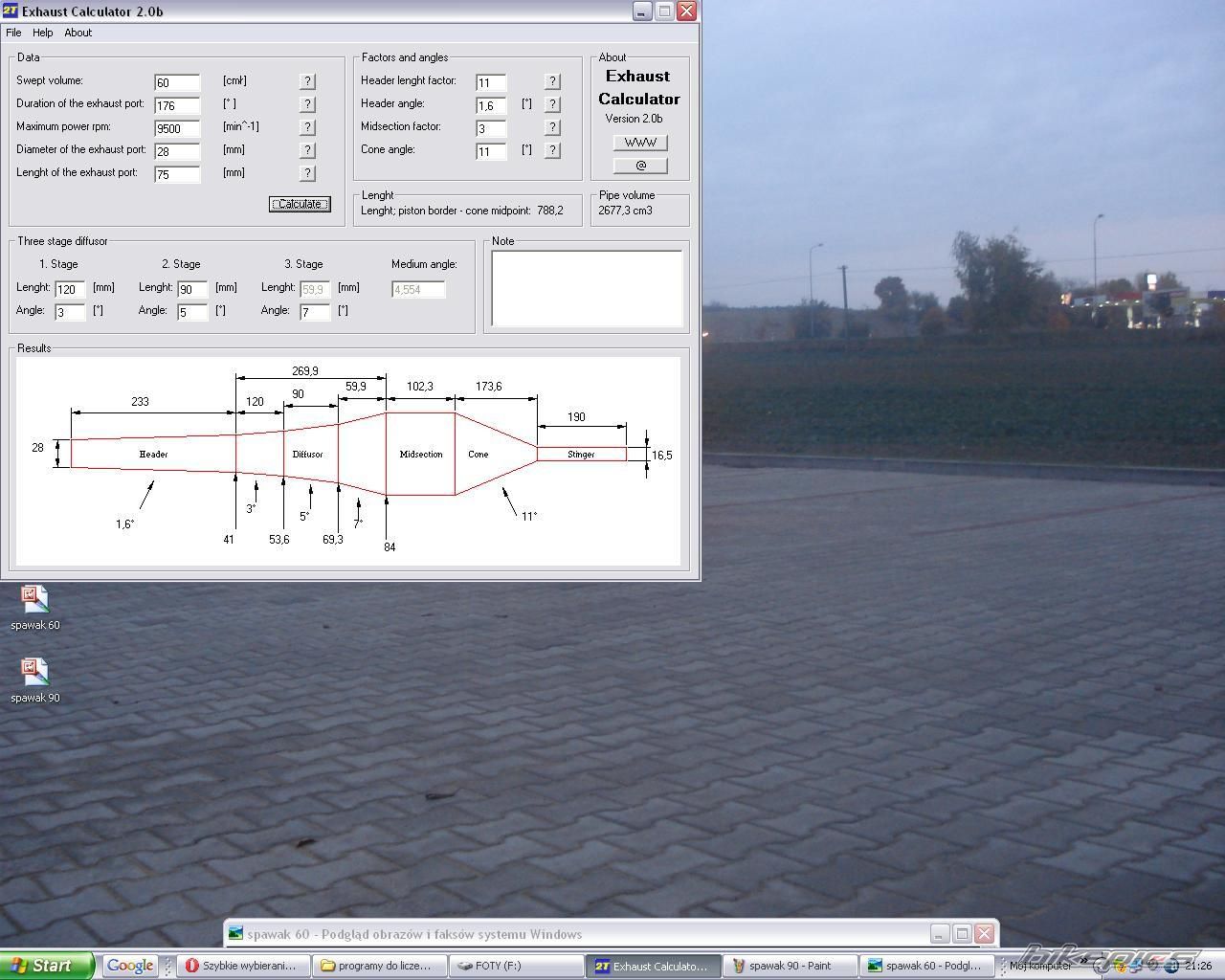The height and width of the screenshot is (980, 1225).
Task: Open the File menu
Action: point(13,33)
